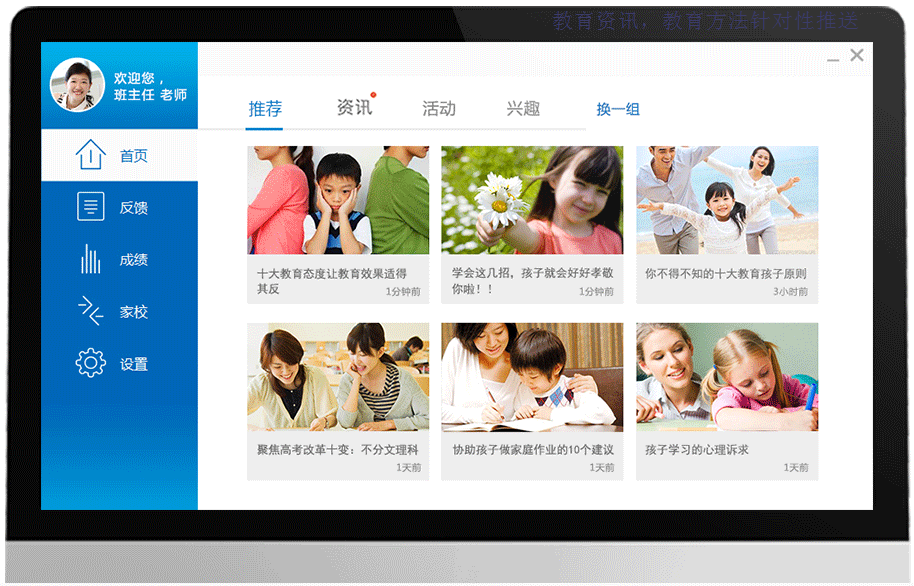This screenshot has height=586, width=914.
Task: Click the 首页 home house icon
Action: point(90,155)
